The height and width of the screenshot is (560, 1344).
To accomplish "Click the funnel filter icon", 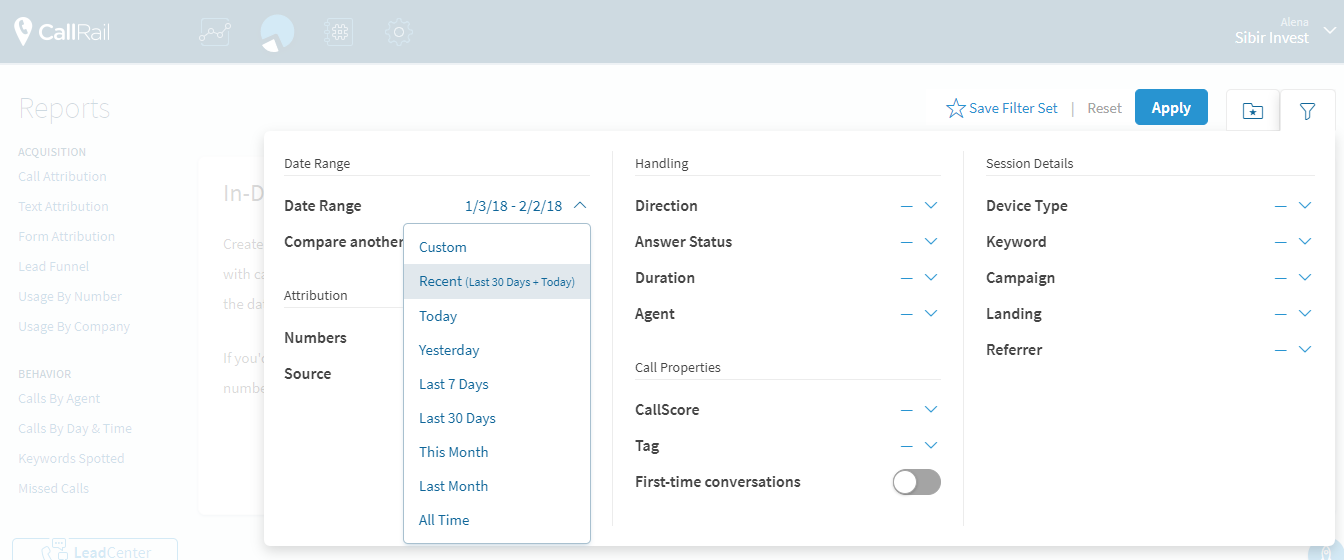I will click(1307, 111).
